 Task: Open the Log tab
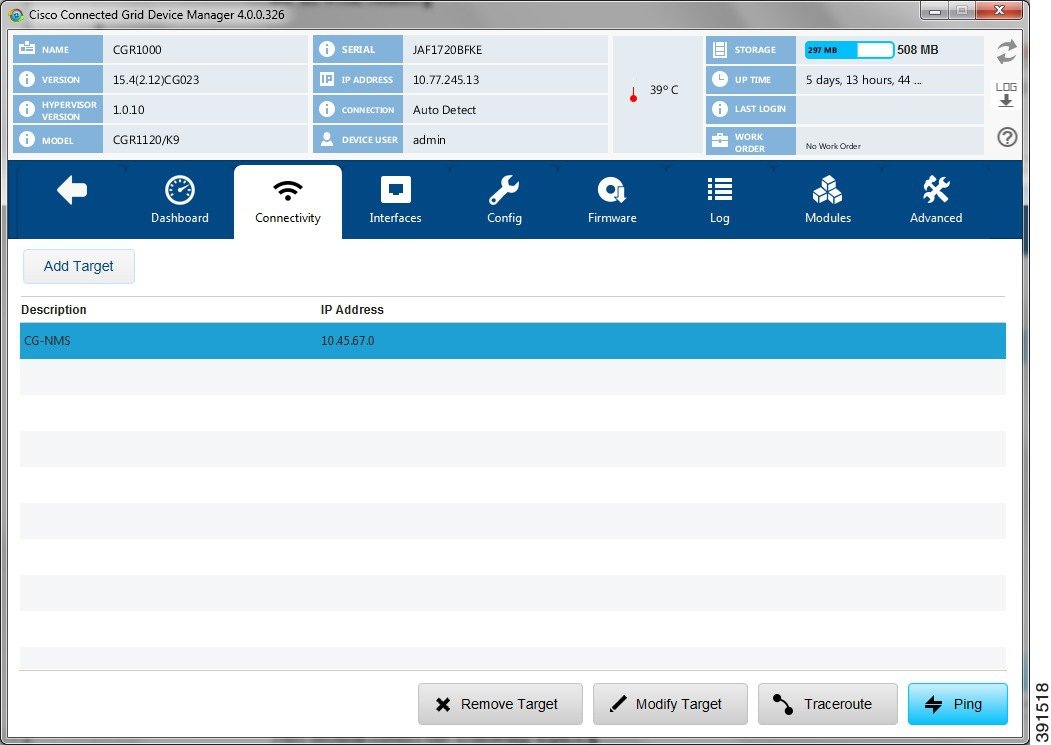(719, 200)
